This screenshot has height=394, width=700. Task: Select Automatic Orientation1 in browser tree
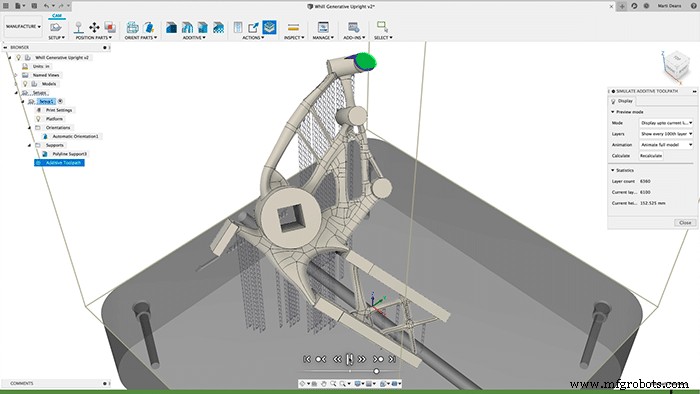pos(75,136)
